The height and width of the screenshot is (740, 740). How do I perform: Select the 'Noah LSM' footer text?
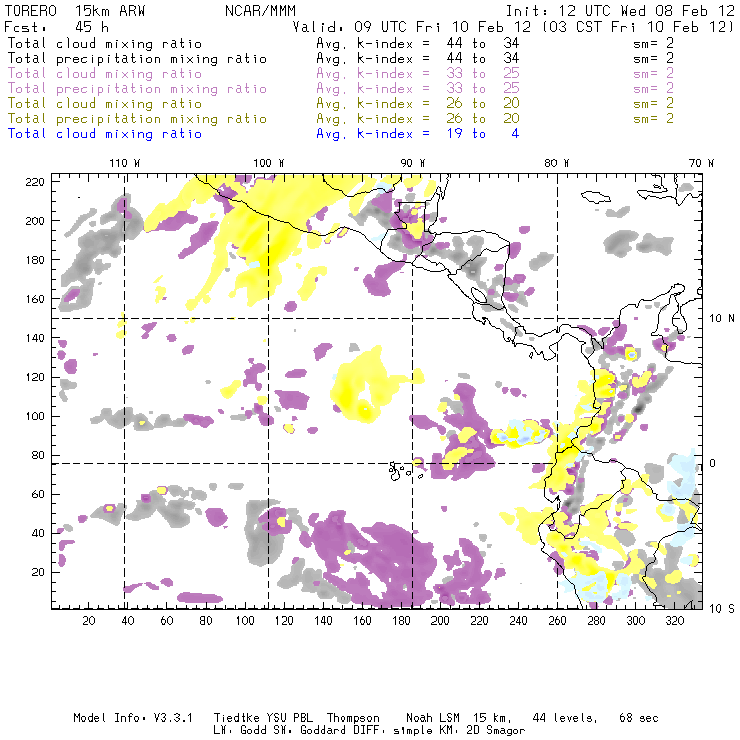pos(433,718)
